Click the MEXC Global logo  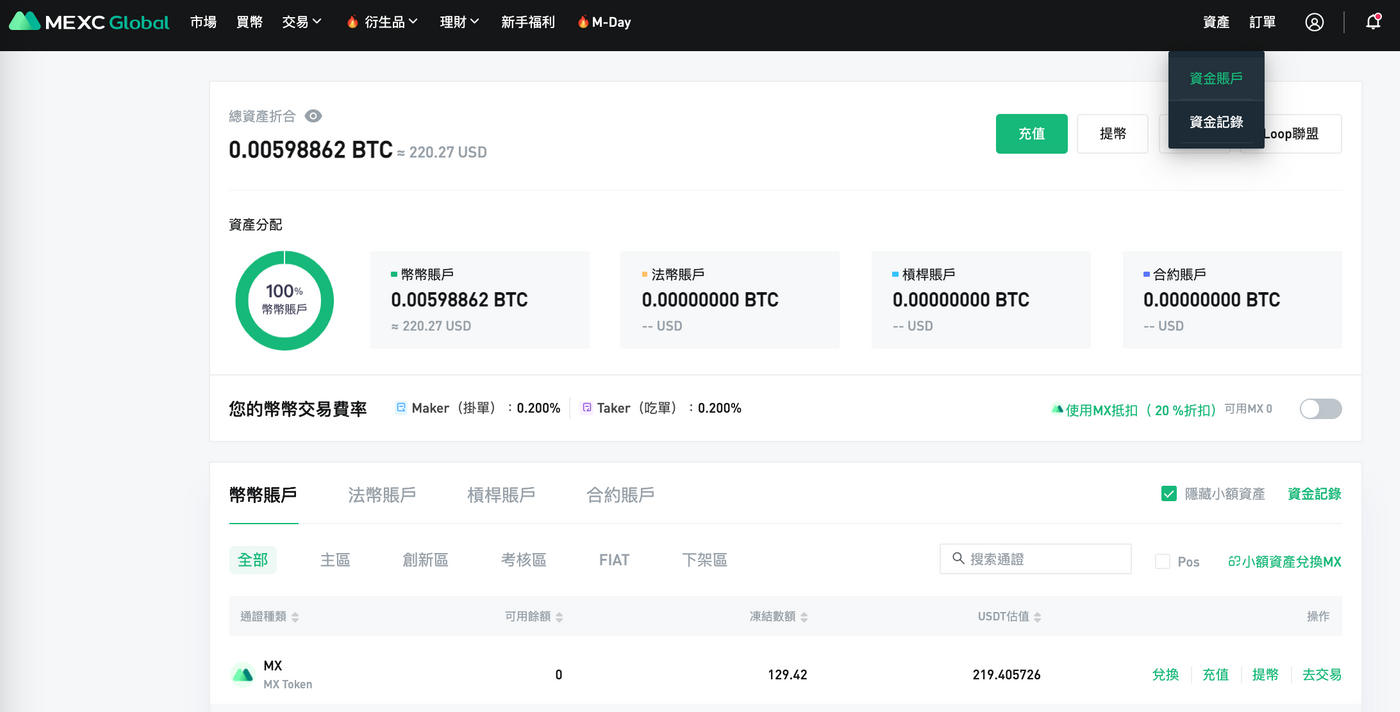pos(89,22)
